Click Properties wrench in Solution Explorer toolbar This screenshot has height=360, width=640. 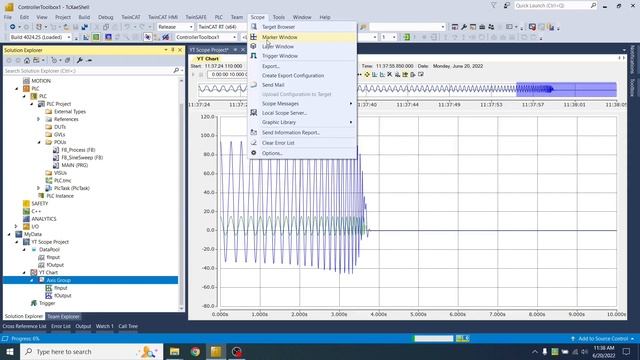point(80,60)
